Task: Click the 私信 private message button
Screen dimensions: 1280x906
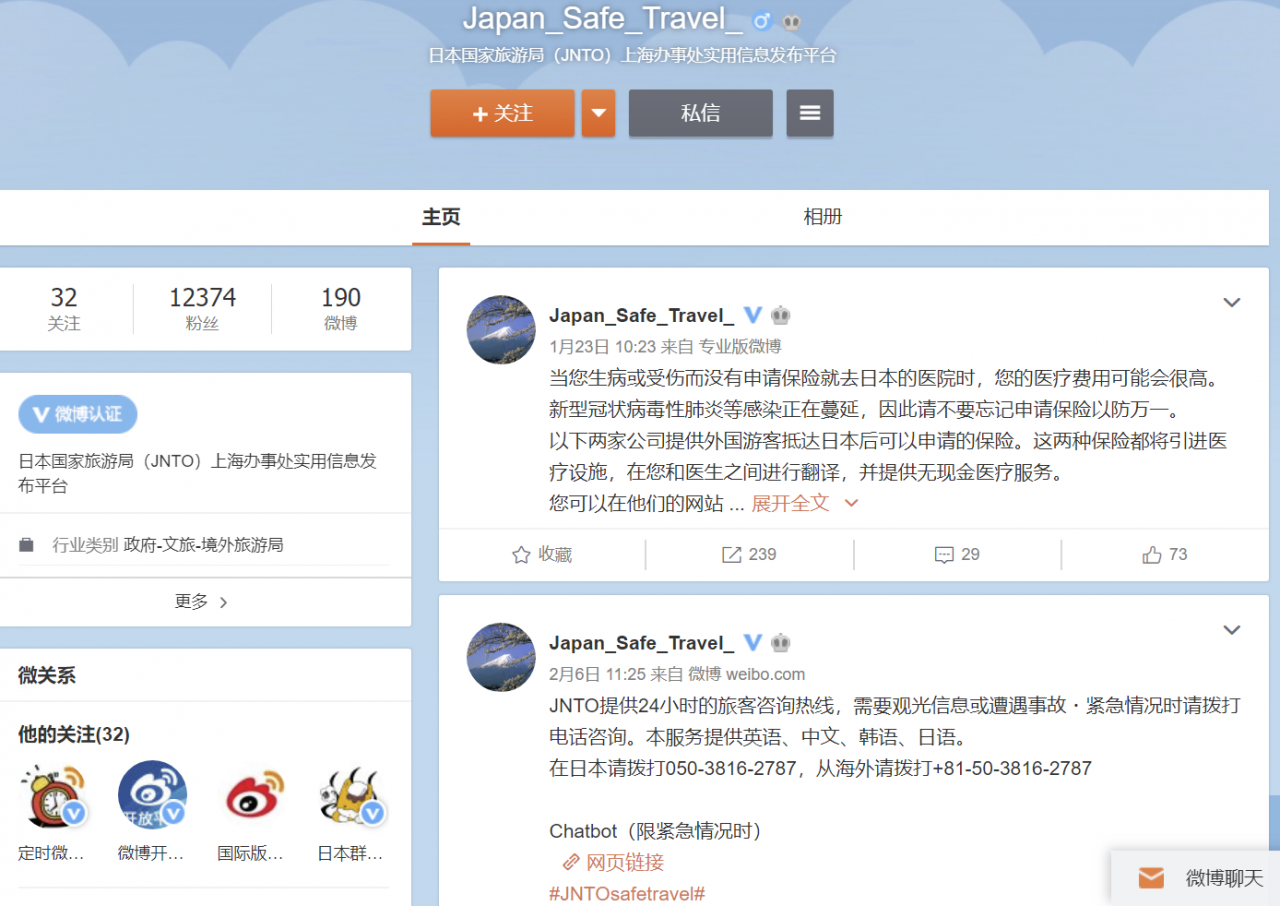Action: pos(700,113)
